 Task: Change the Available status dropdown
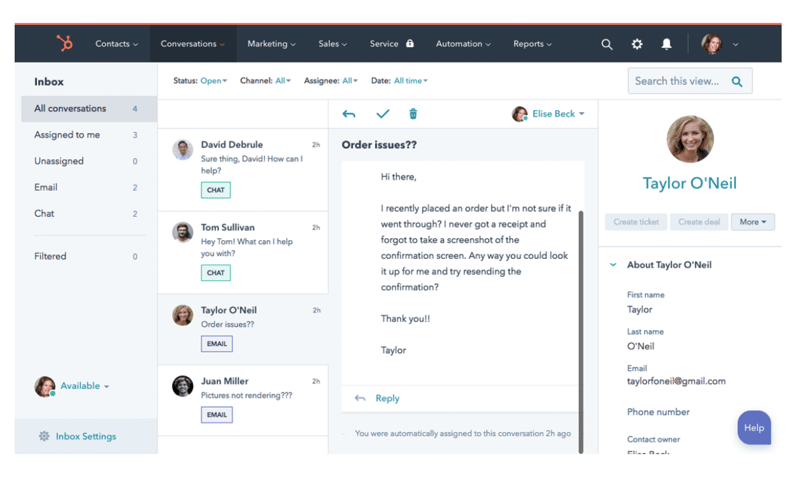[x=85, y=386]
